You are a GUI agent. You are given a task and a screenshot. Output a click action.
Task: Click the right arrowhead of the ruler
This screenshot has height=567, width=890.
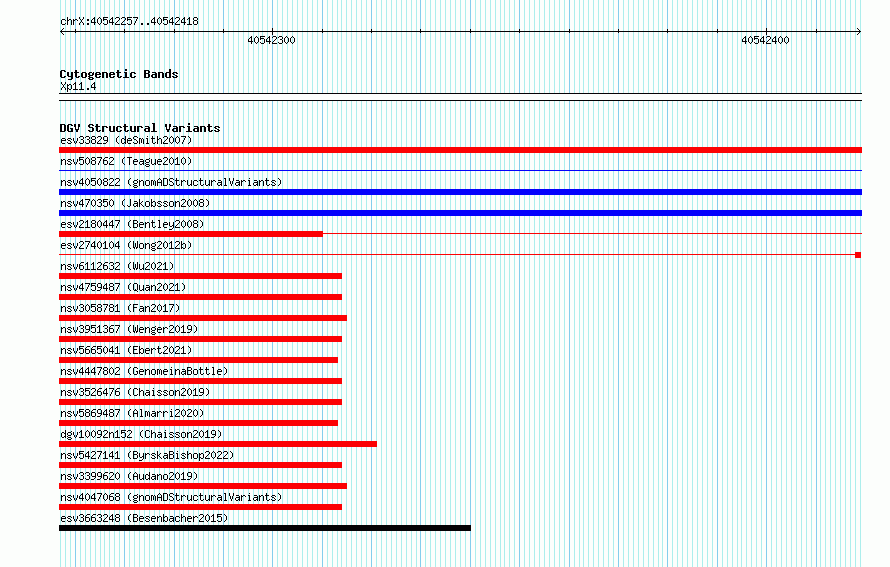pyautogui.click(x=859, y=32)
